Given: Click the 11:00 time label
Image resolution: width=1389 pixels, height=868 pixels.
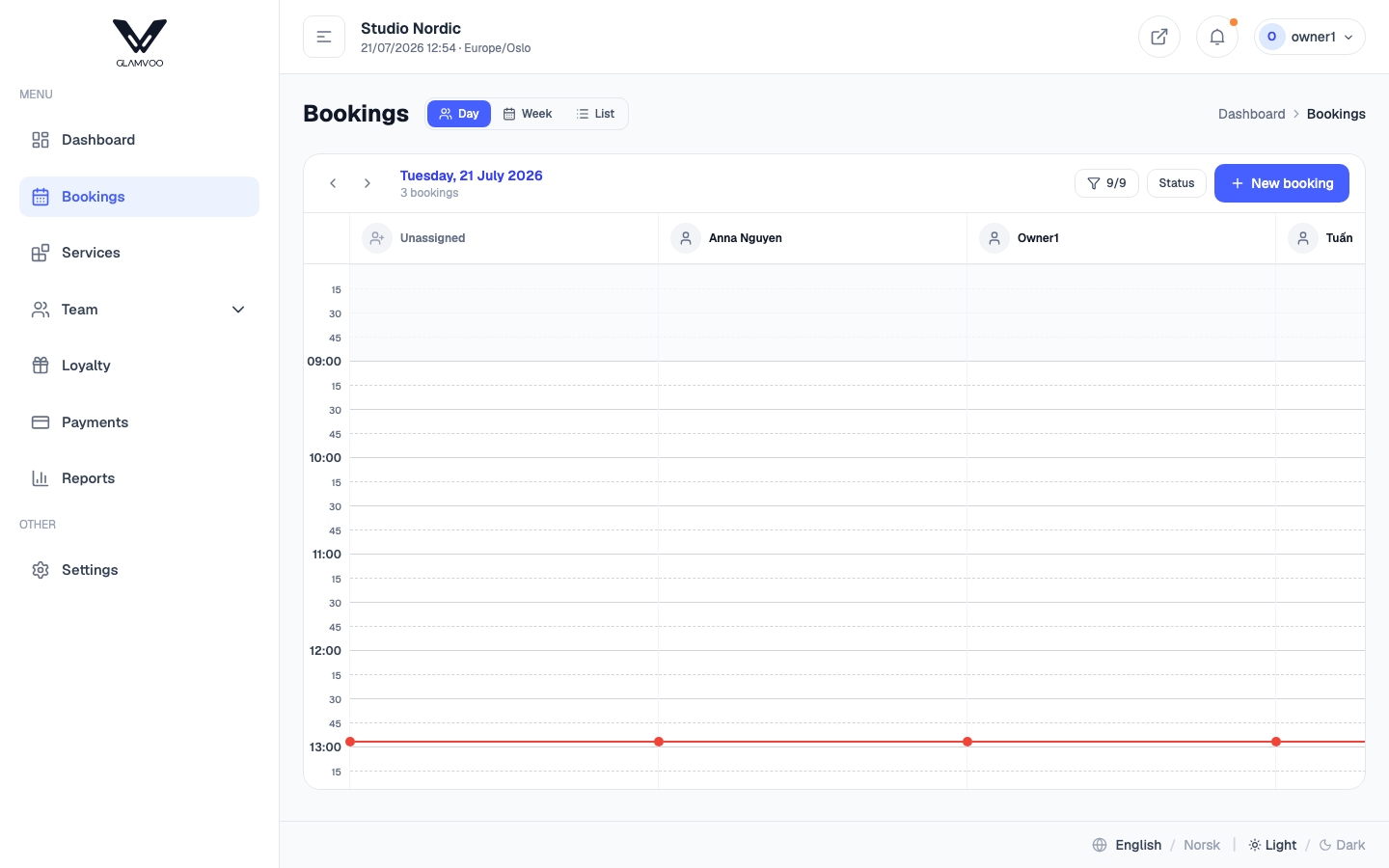Looking at the screenshot, I should 327,555.
